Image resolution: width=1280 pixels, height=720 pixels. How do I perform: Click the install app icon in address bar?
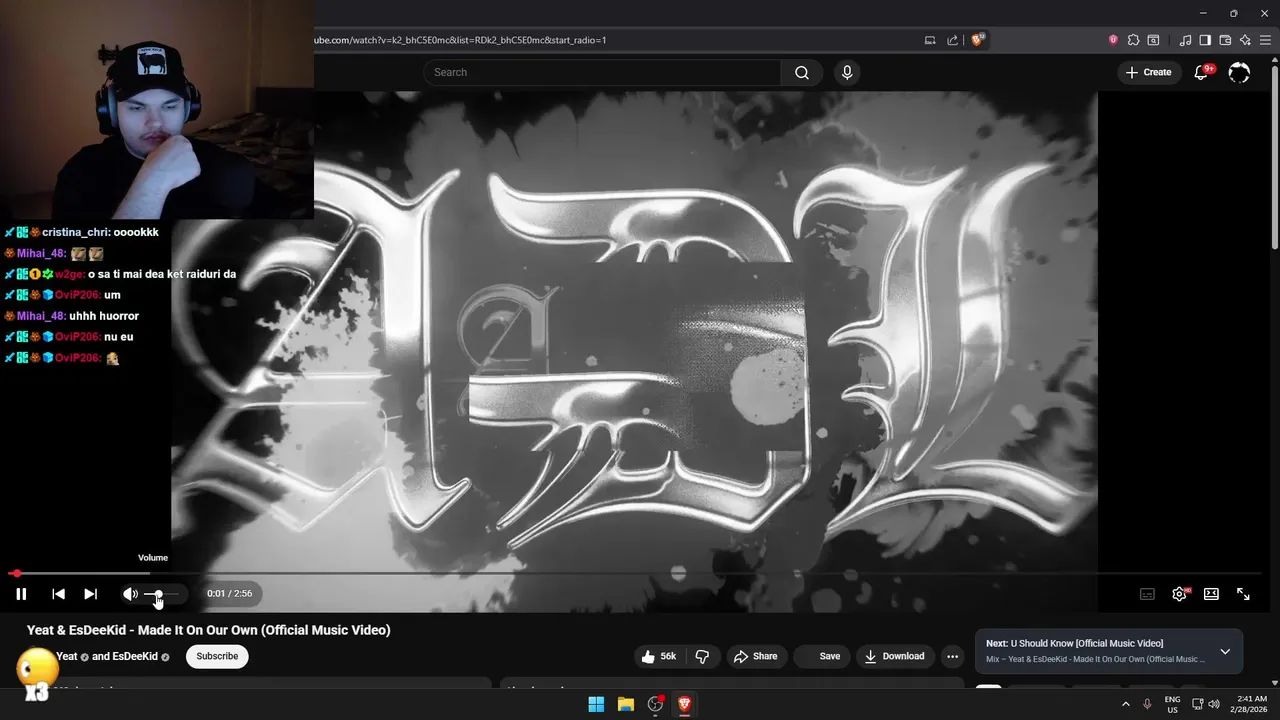coord(930,40)
